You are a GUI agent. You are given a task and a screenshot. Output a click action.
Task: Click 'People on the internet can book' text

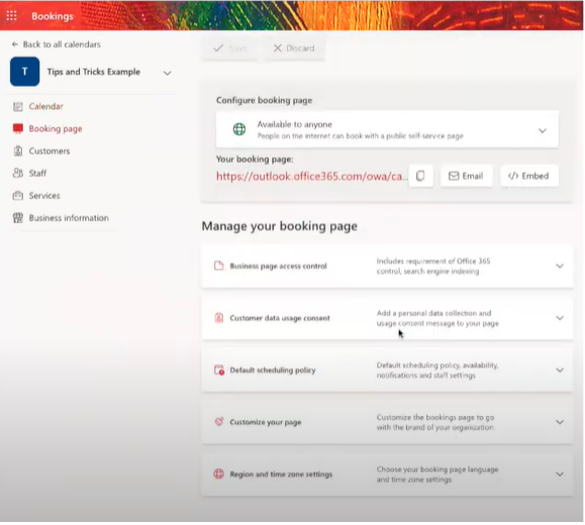coord(360,136)
